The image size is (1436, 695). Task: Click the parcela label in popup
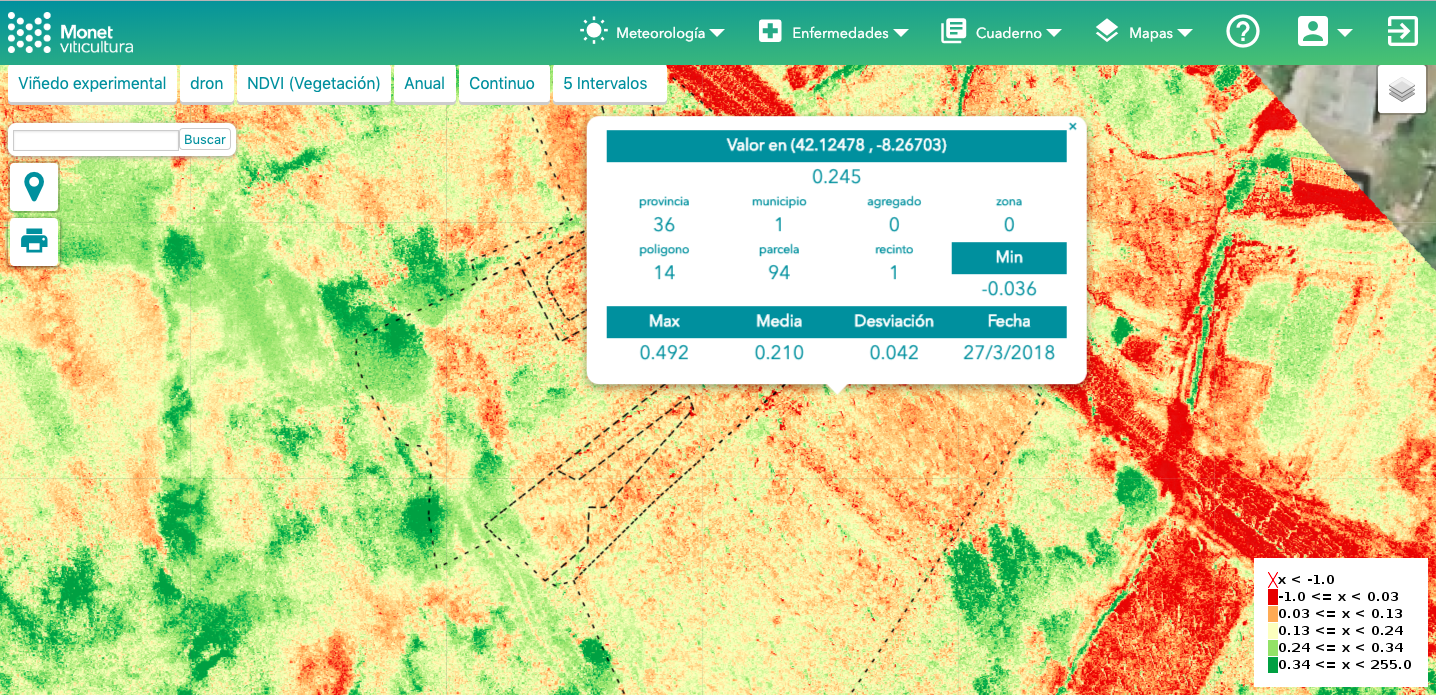(x=779, y=250)
